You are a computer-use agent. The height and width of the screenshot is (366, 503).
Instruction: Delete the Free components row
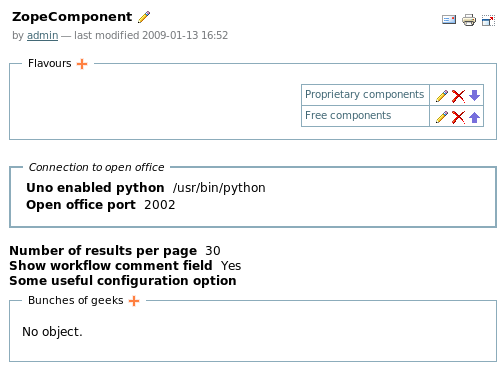pos(458,117)
